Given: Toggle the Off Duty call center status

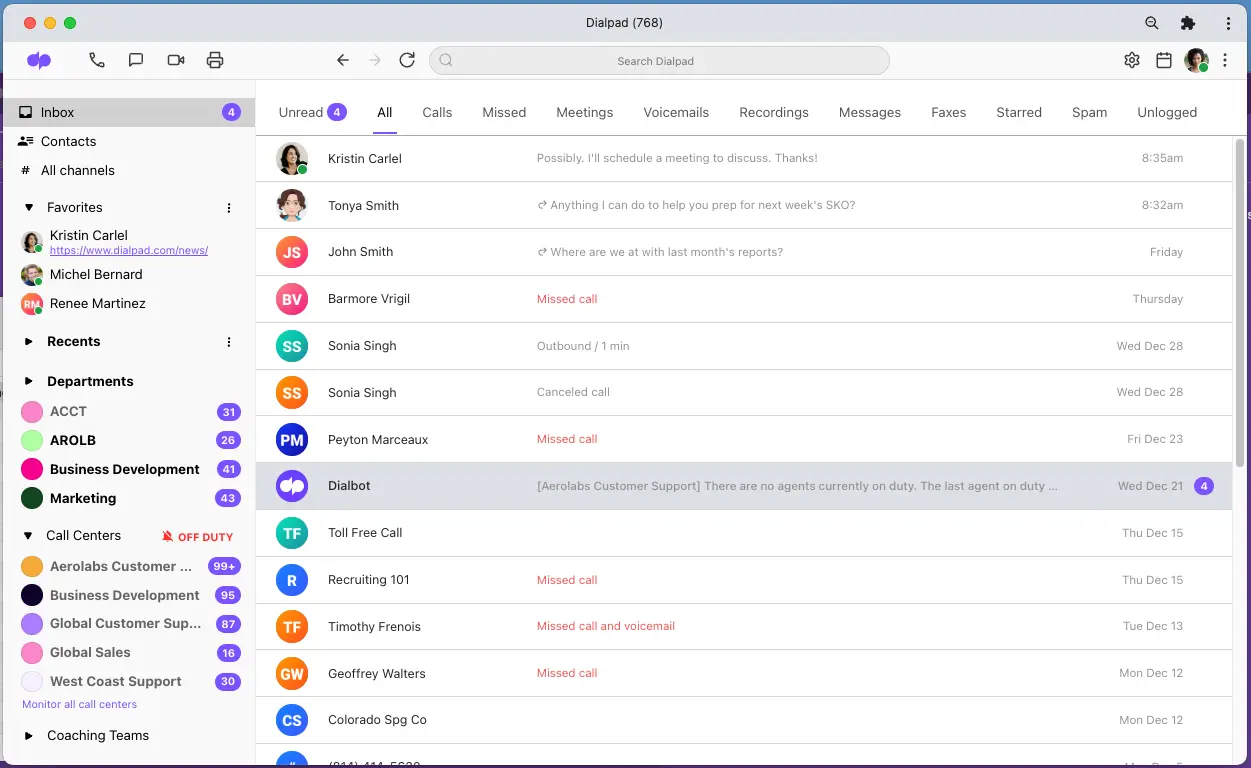Looking at the screenshot, I should click(x=197, y=537).
